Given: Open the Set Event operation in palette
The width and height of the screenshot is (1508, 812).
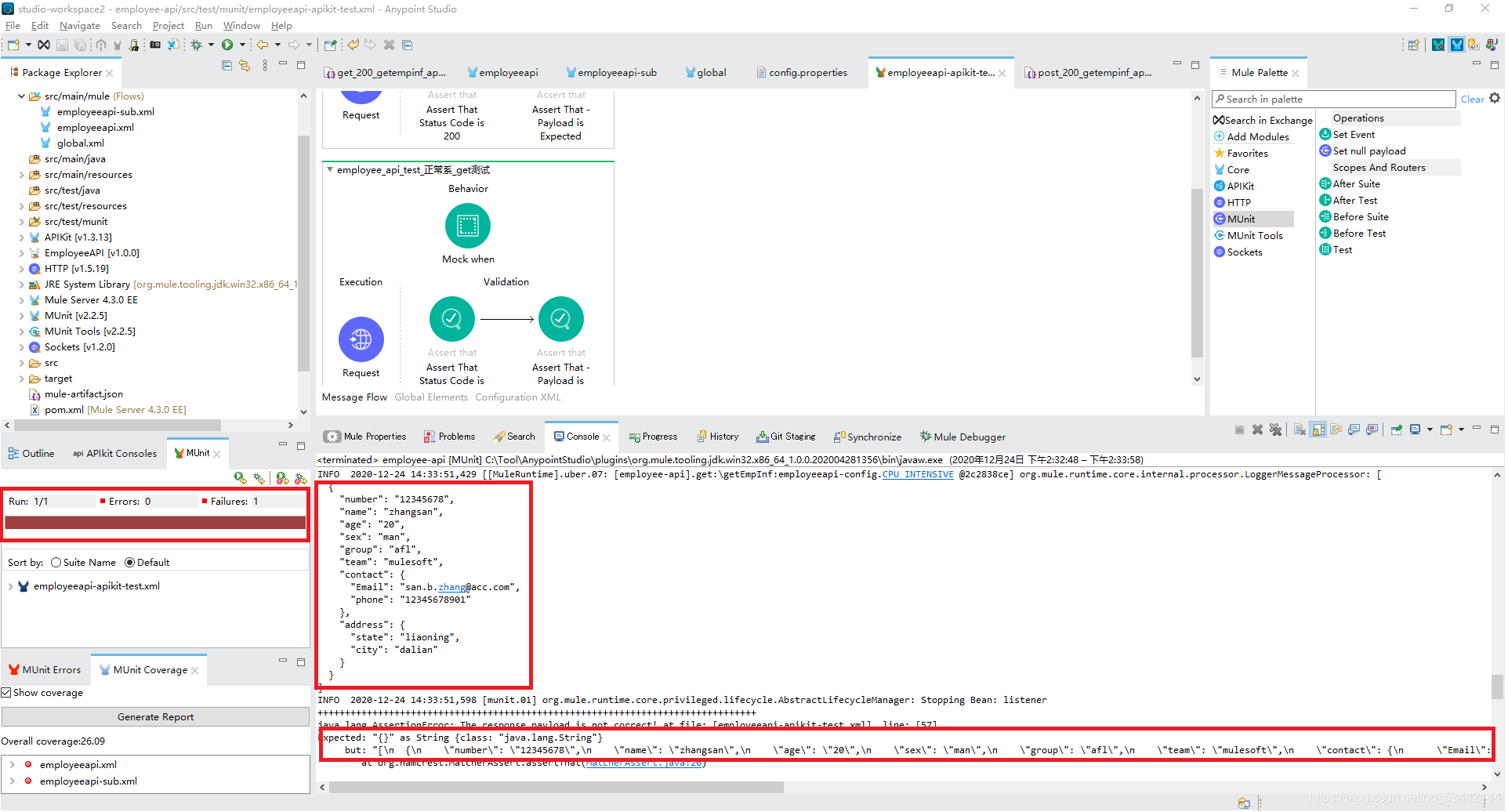Looking at the screenshot, I should 1347,135.
